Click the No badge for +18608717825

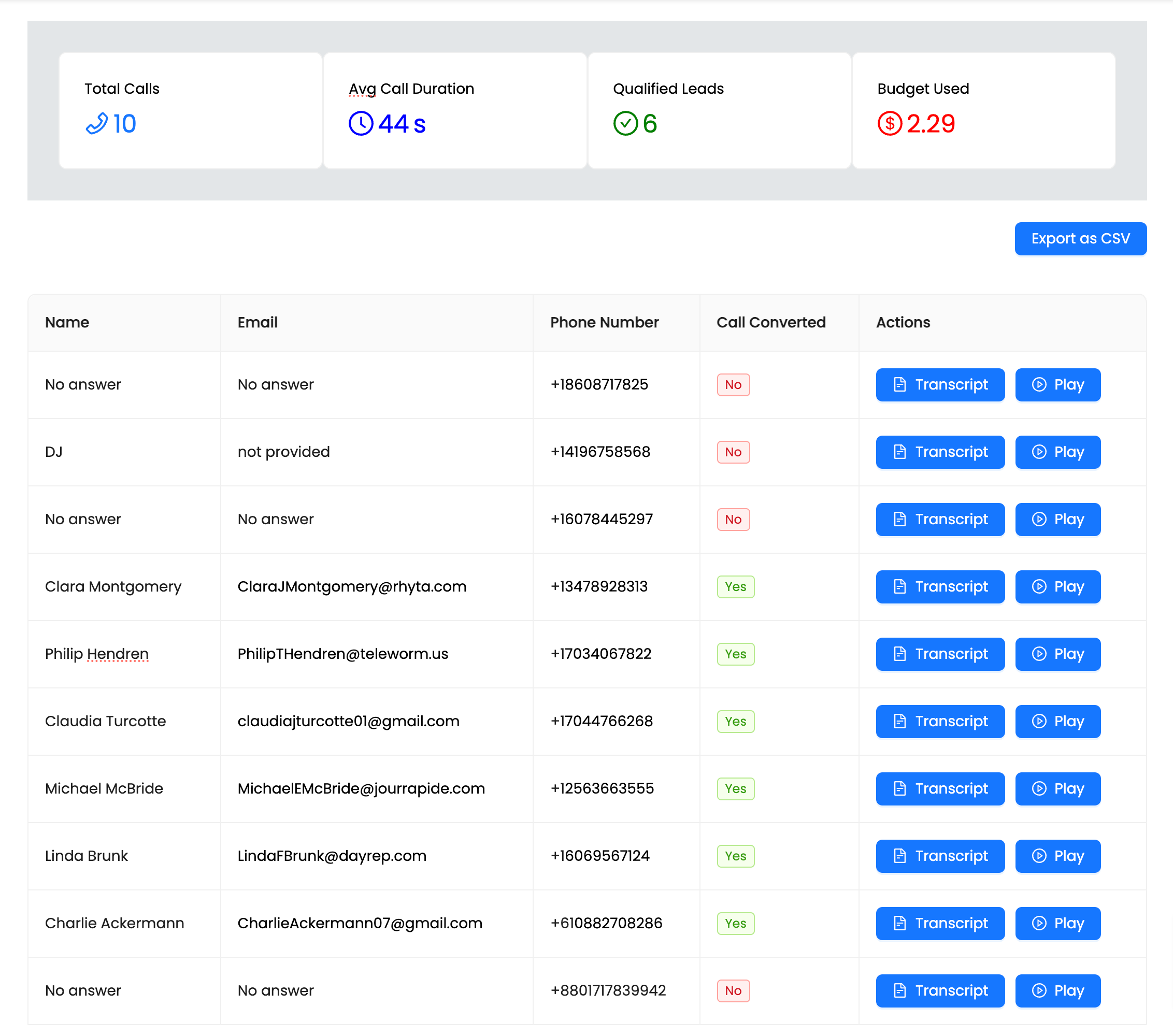coord(733,385)
